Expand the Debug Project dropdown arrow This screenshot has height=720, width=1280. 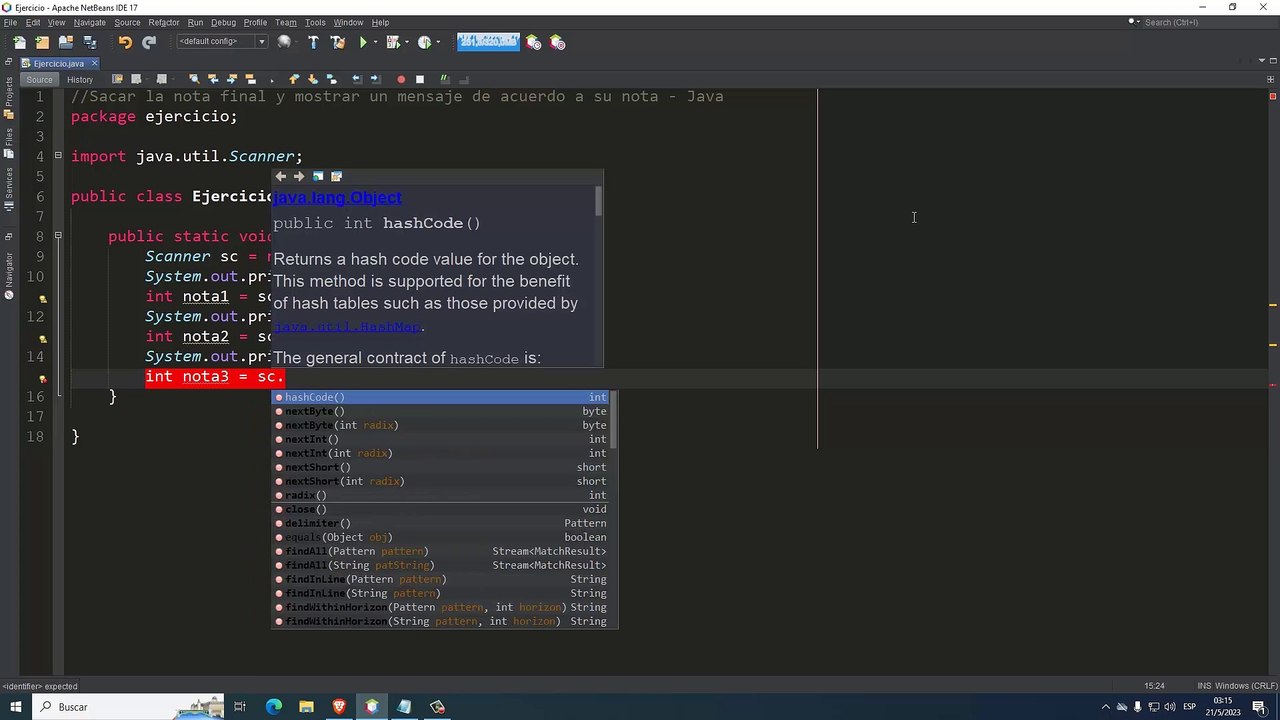[x=407, y=42]
